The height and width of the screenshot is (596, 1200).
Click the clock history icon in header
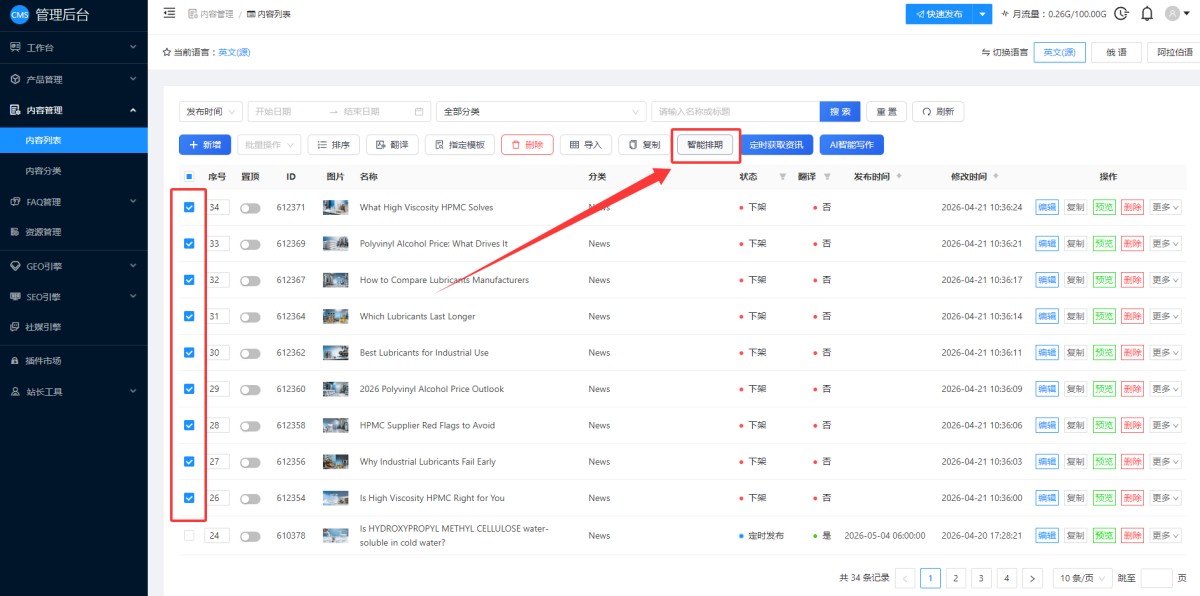tap(1121, 14)
